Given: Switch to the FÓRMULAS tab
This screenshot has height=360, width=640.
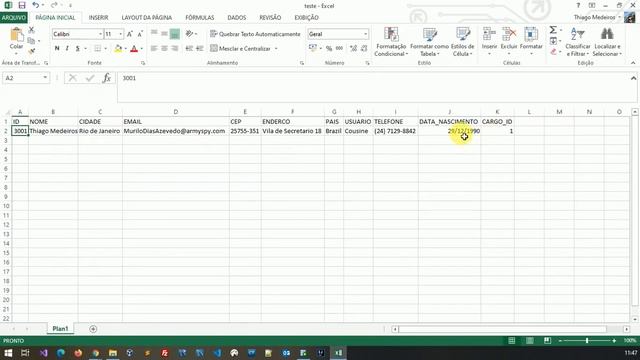Looking at the screenshot, I should 200,18.
